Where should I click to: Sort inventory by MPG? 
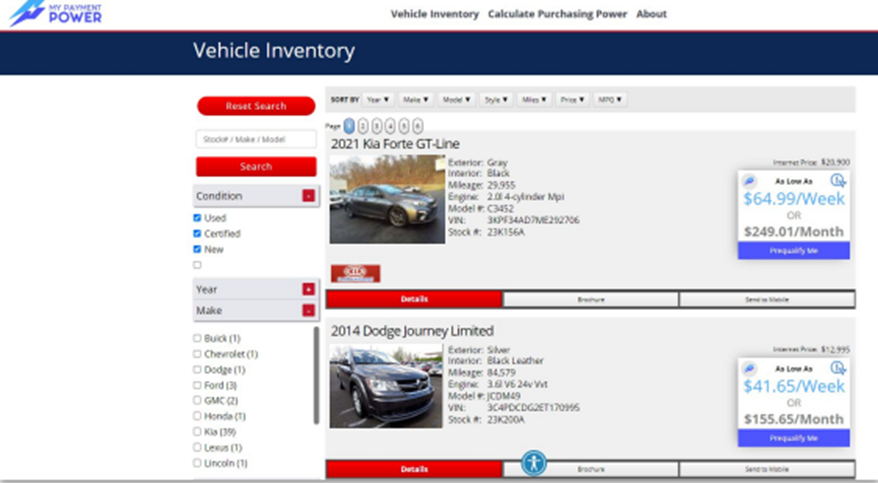coord(610,100)
